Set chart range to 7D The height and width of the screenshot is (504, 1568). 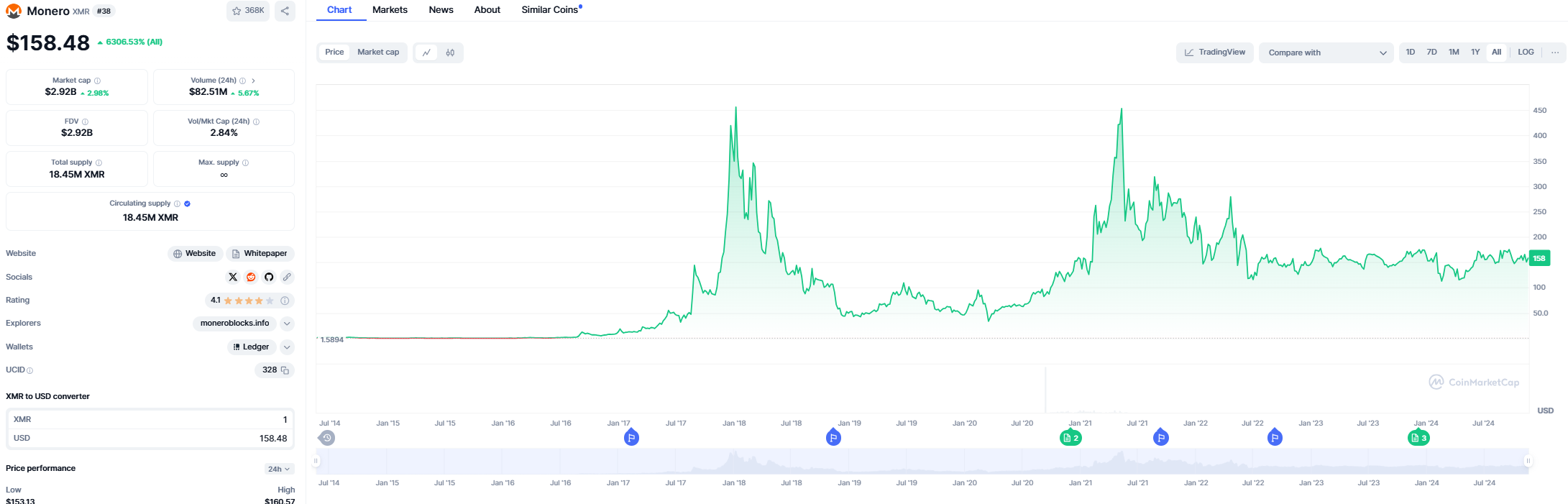coord(1432,52)
